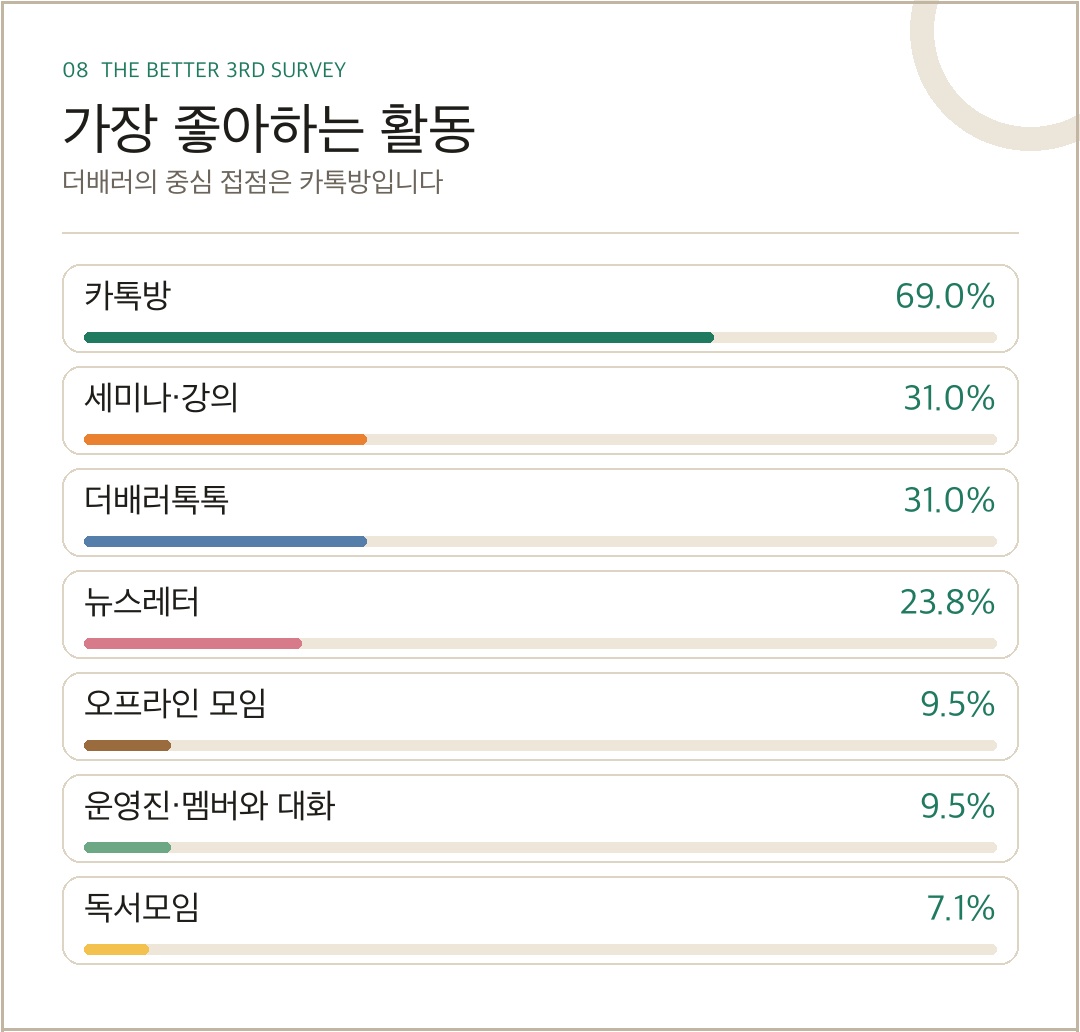
Task: Click the blue 더배러톡톡 progress bar
Action: pos(225,541)
